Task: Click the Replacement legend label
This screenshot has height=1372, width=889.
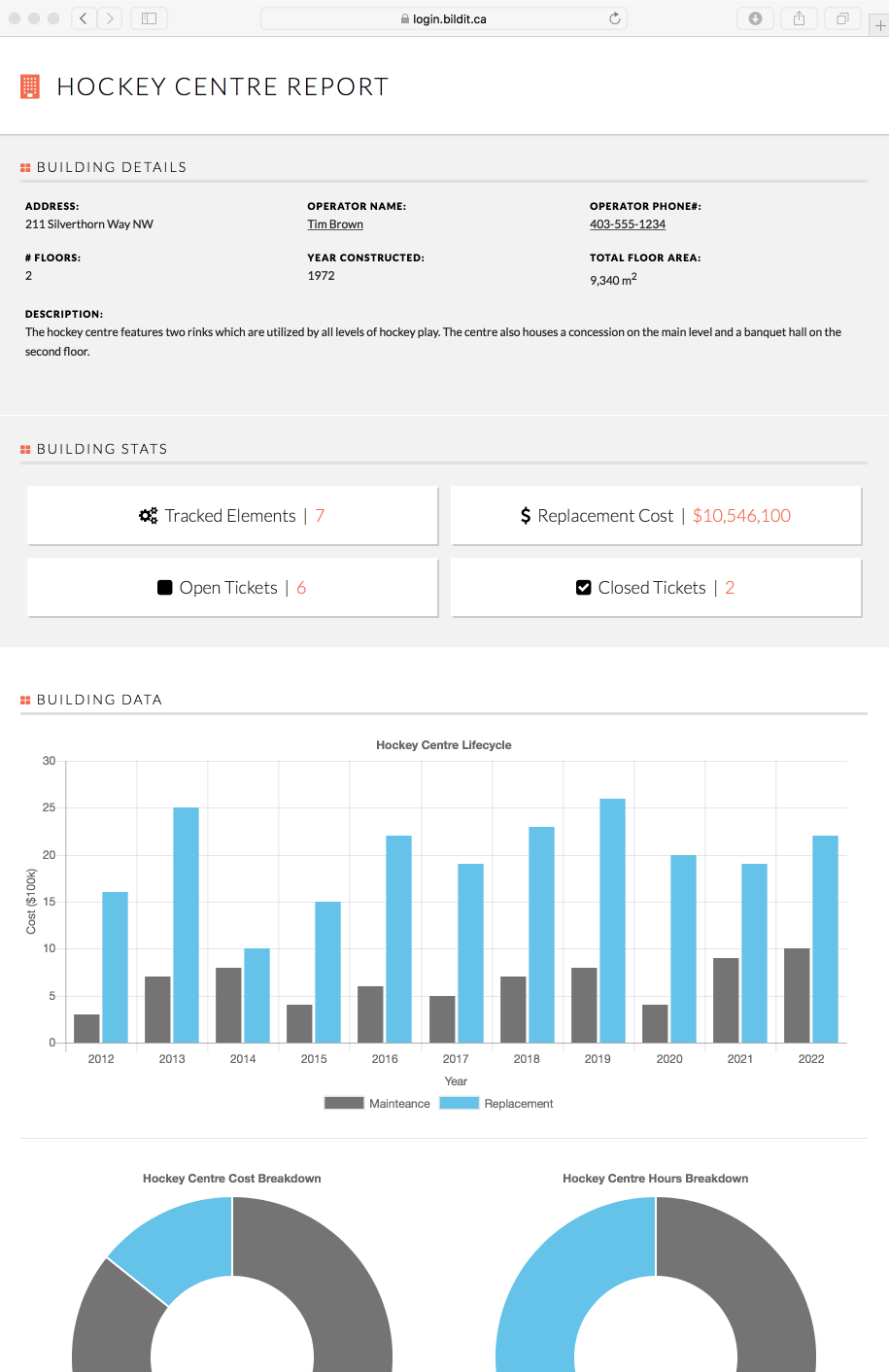Action: coord(519,1104)
